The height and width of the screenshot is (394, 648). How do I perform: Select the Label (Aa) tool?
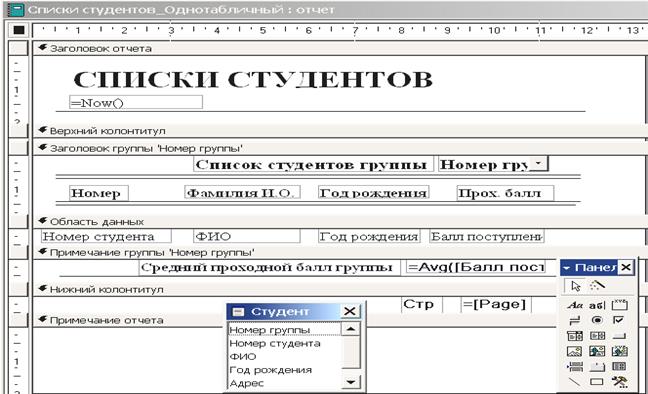[575, 305]
